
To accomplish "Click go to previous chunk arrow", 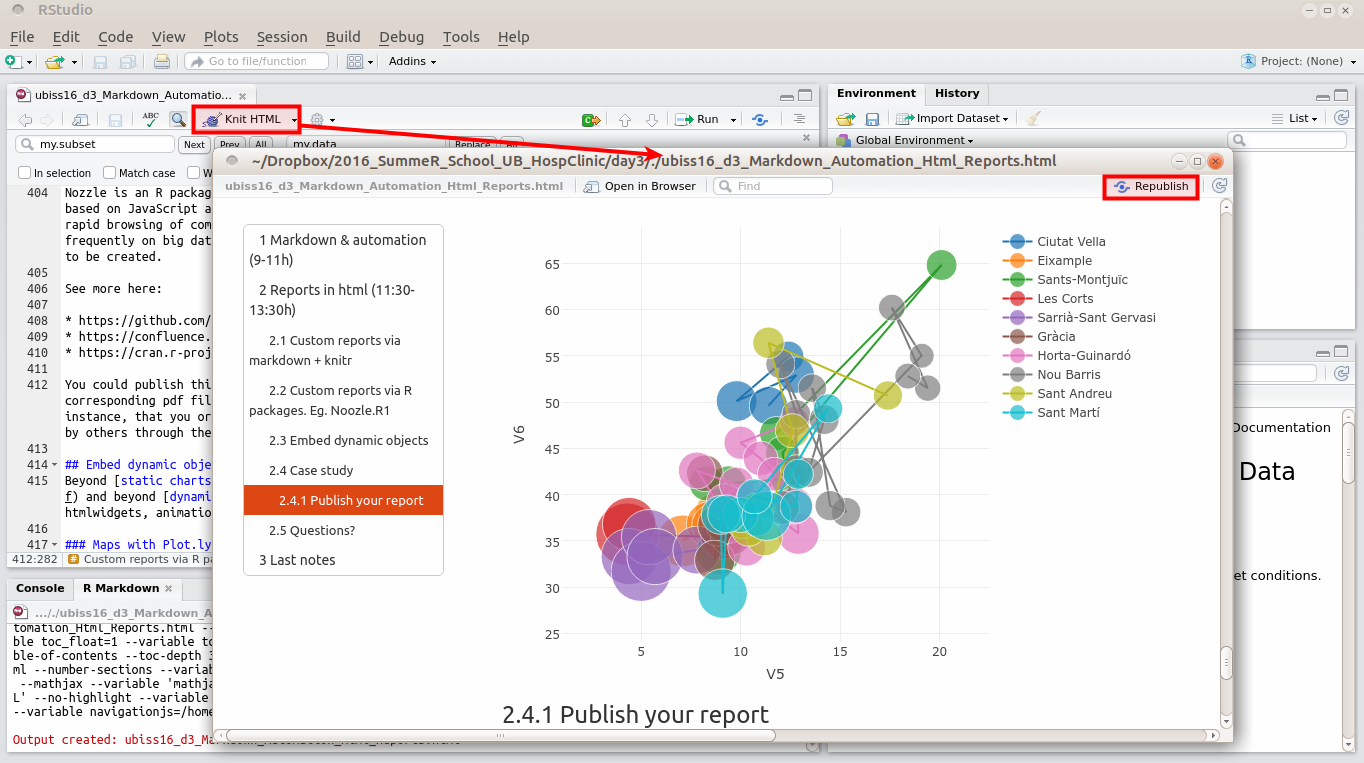I will point(625,119).
